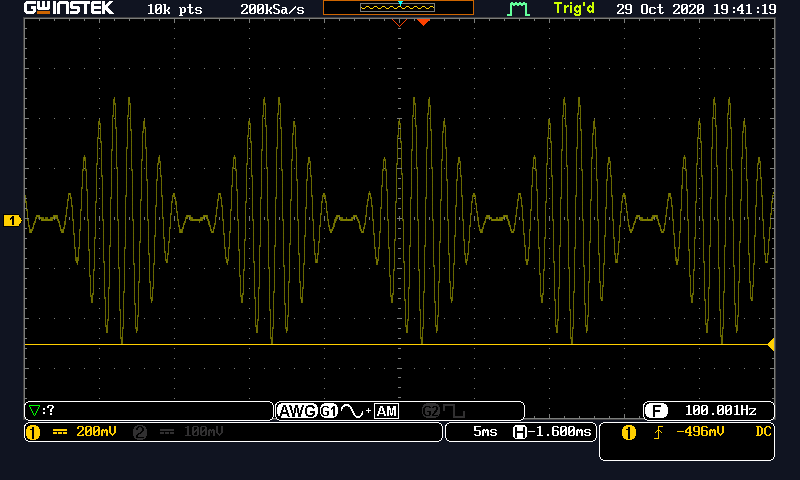Click the -1.600ms horizontal position value
This screenshot has height=480, width=800.
point(560,432)
